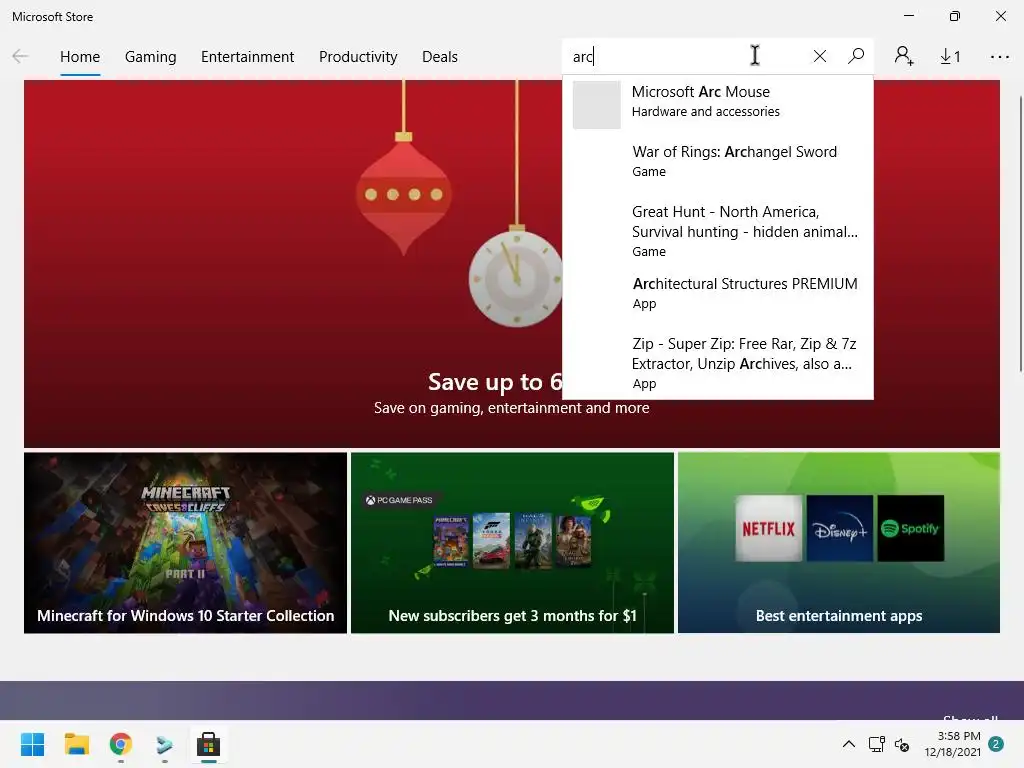The image size is (1024, 768).
Task: Open the Best entertainment apps tile
Action: click(839, 543)
